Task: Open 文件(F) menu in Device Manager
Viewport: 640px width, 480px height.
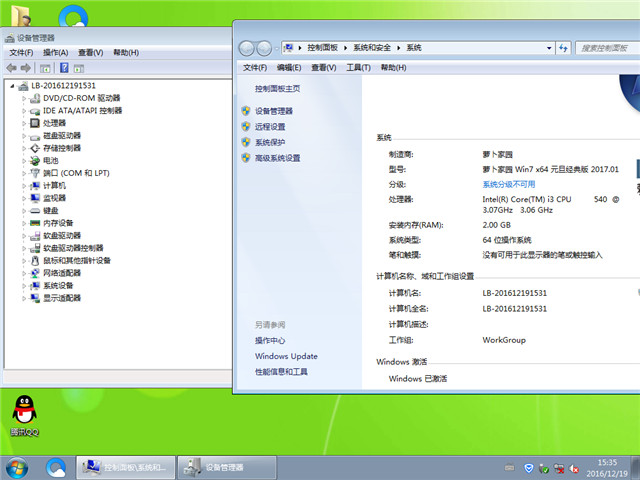Action: [x=21, y=53]
